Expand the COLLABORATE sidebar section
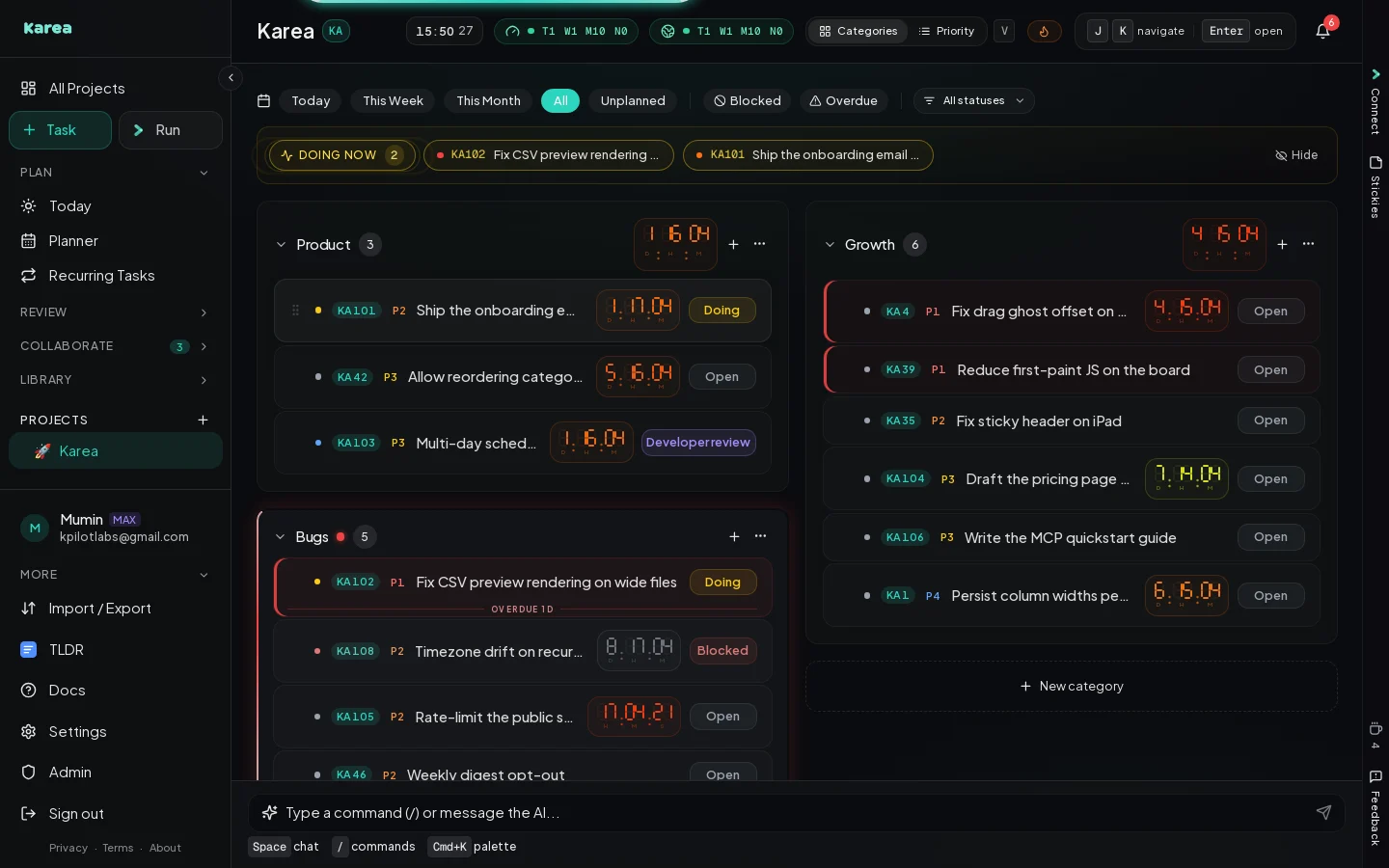The image size is (1389, 868). click(116, 346)
